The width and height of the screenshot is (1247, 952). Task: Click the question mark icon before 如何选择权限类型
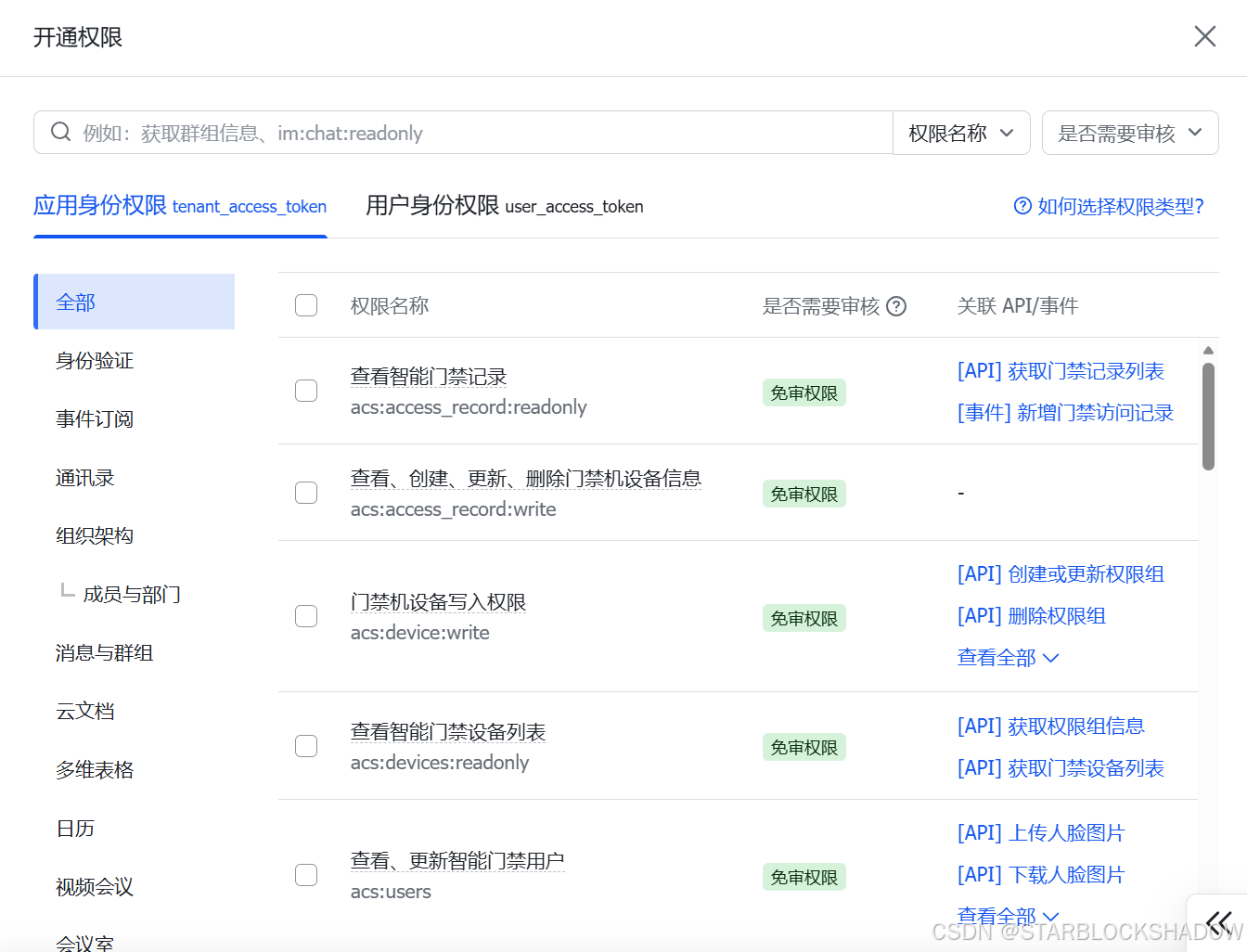tap(1022, 205)
